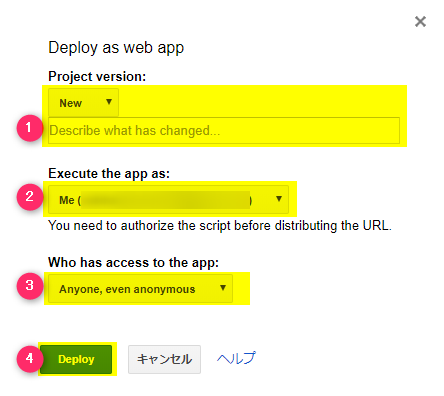Click the 'You need to authorize the script' notice
Image resolution: width=444 pixels, height=396 pixels.
(x=220, y=226)
